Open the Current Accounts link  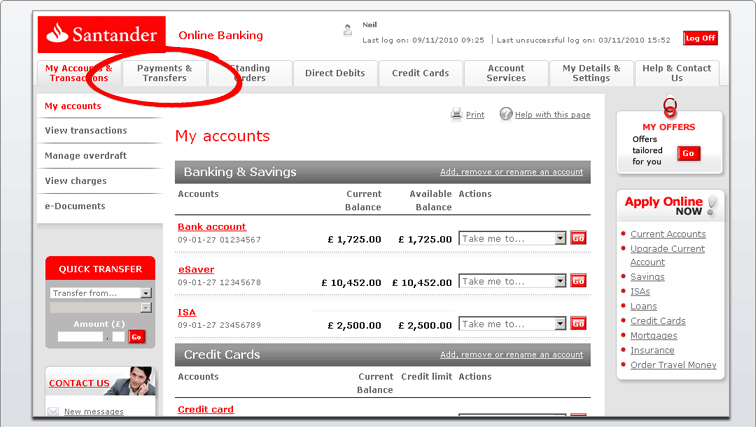click(668, 234)
